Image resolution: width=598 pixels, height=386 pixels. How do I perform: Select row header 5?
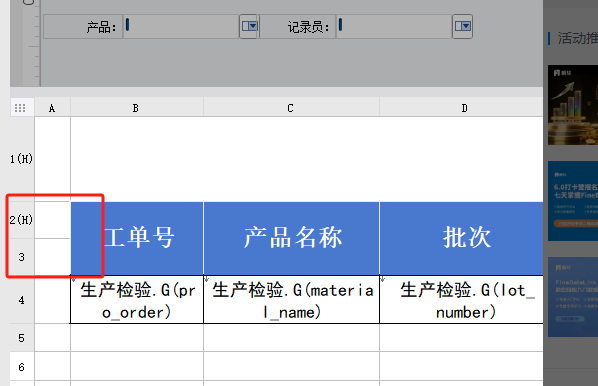[22, 338]
